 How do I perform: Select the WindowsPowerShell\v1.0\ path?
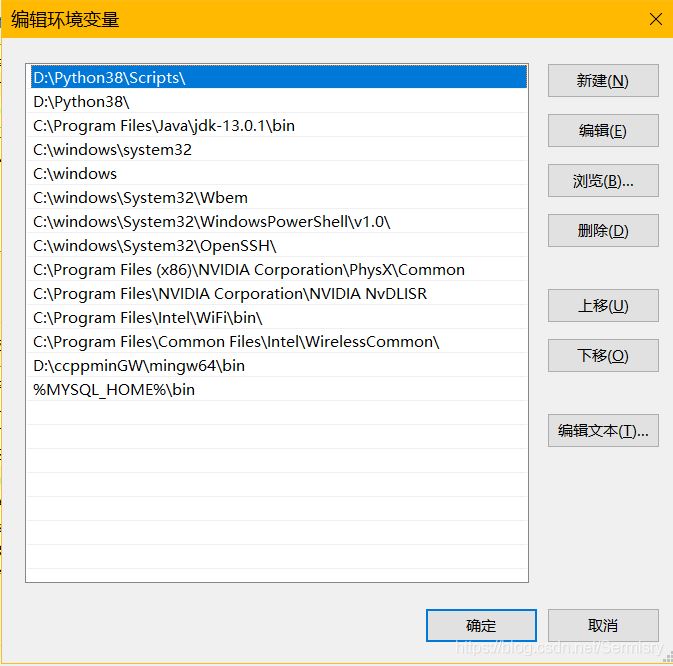click(212, 221)
